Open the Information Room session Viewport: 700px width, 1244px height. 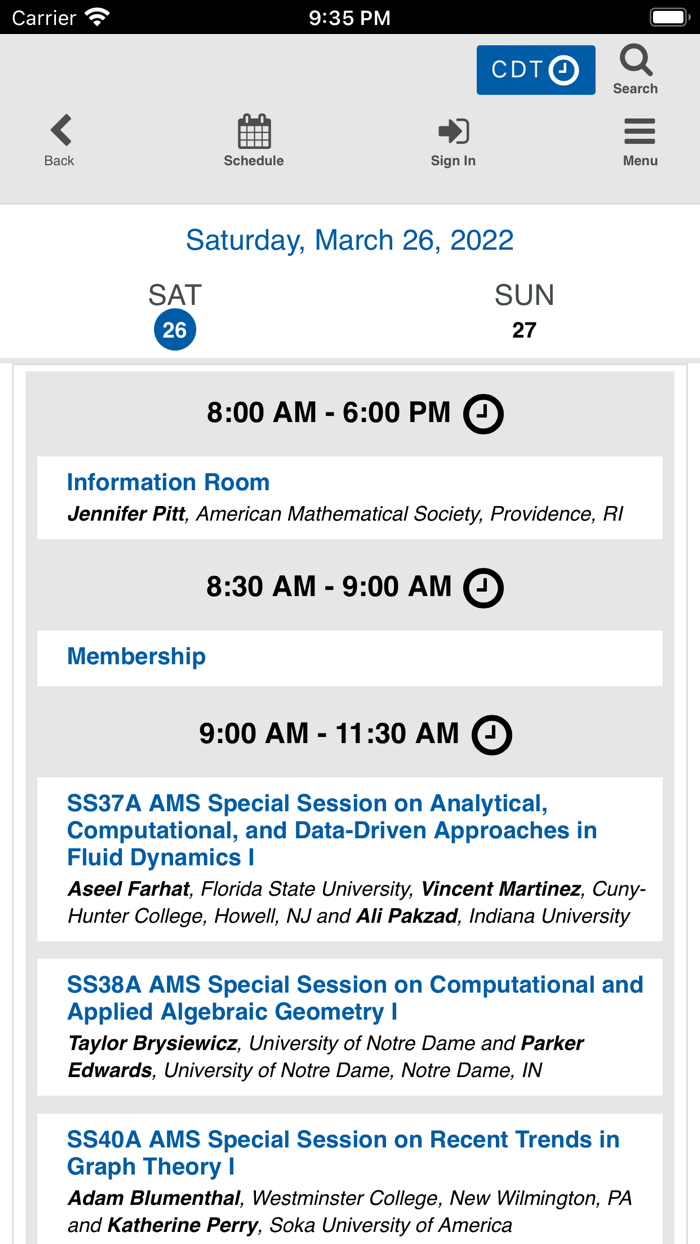click(168, 482)
